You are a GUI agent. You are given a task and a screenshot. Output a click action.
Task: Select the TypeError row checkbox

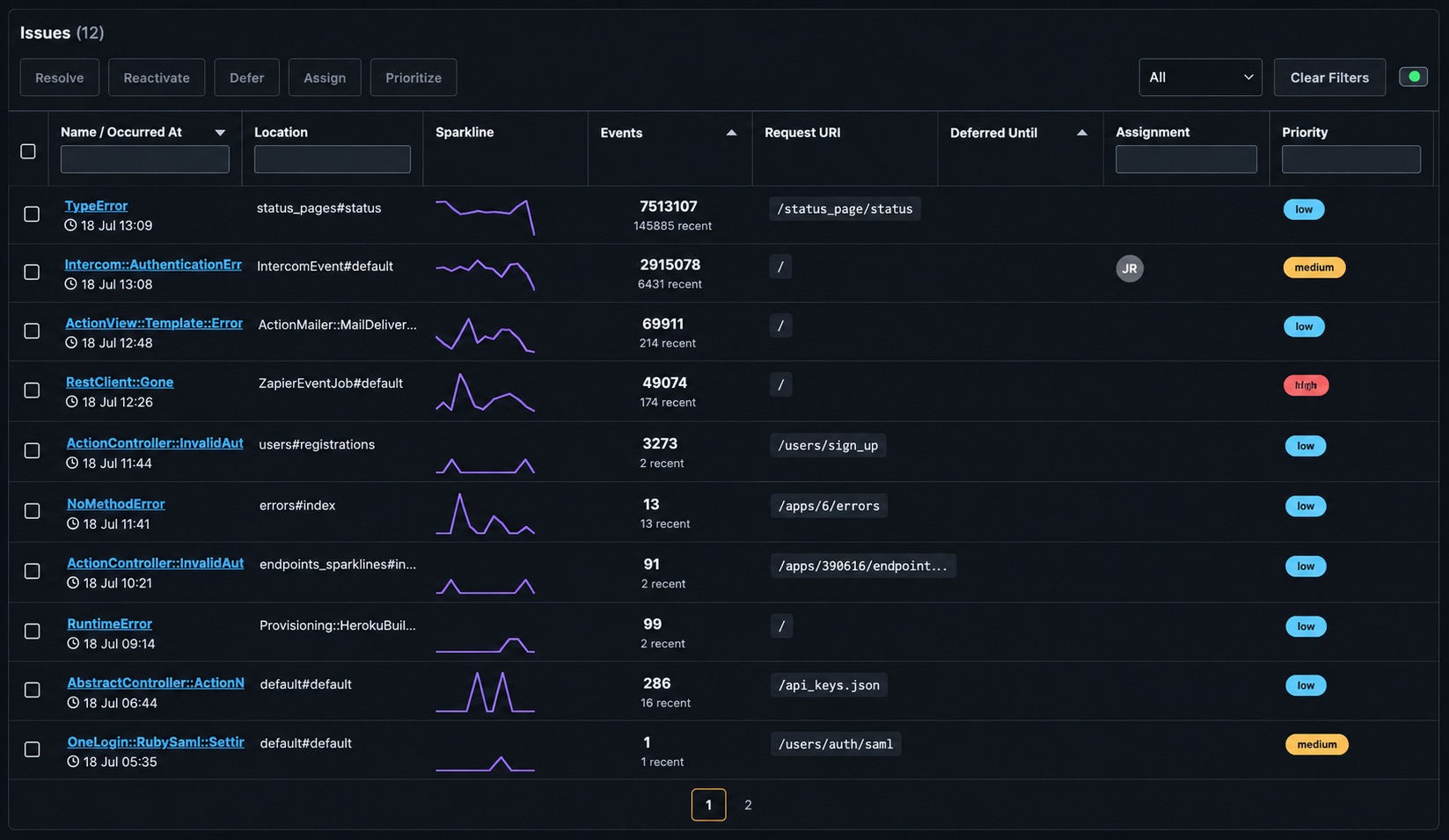[x=32, y=214]
